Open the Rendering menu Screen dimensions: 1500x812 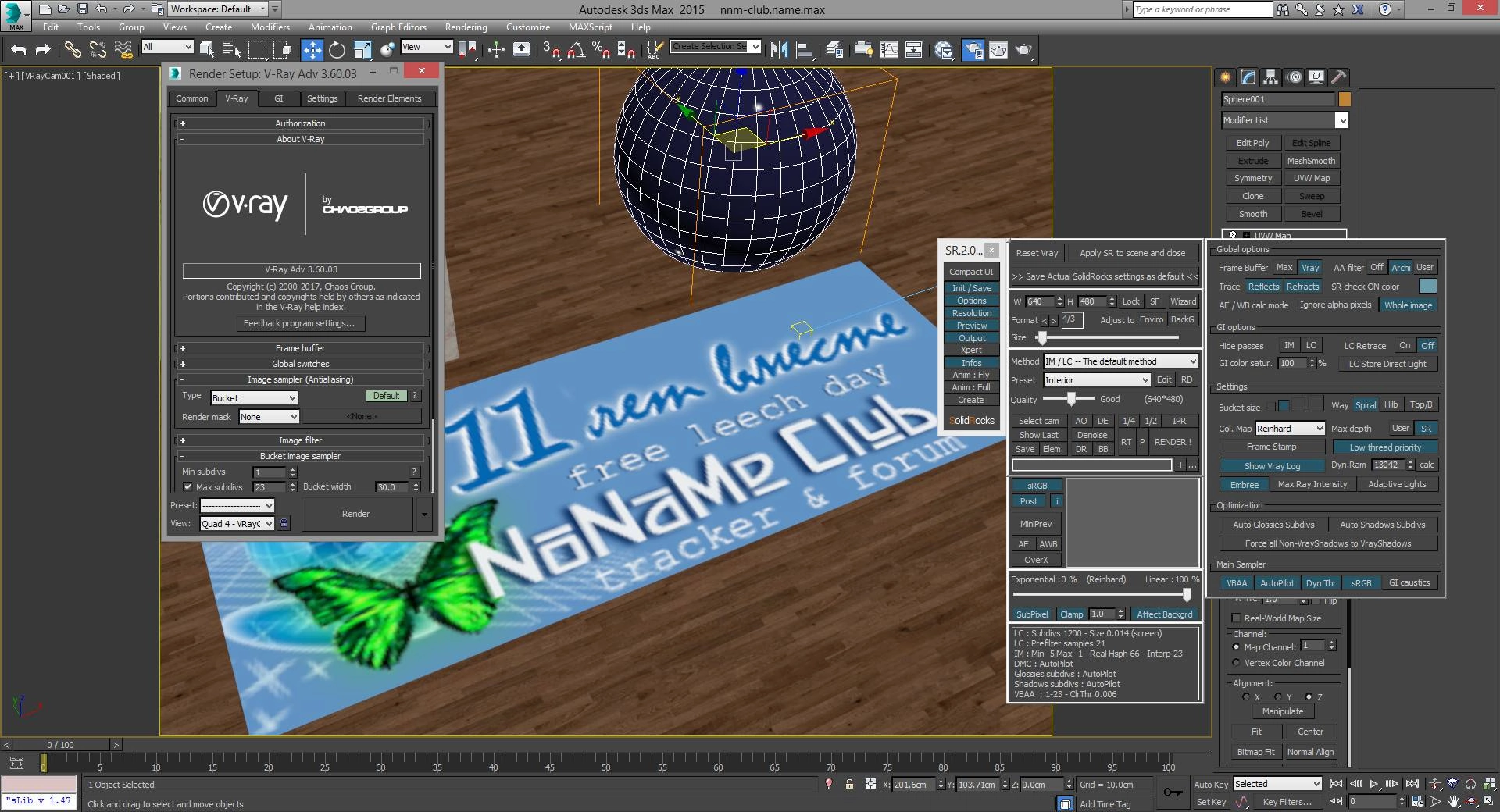(x=466, y=27)
